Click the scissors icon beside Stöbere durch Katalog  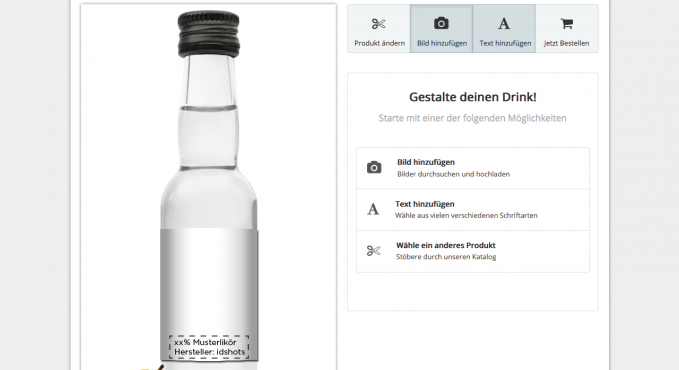(373, 250)
